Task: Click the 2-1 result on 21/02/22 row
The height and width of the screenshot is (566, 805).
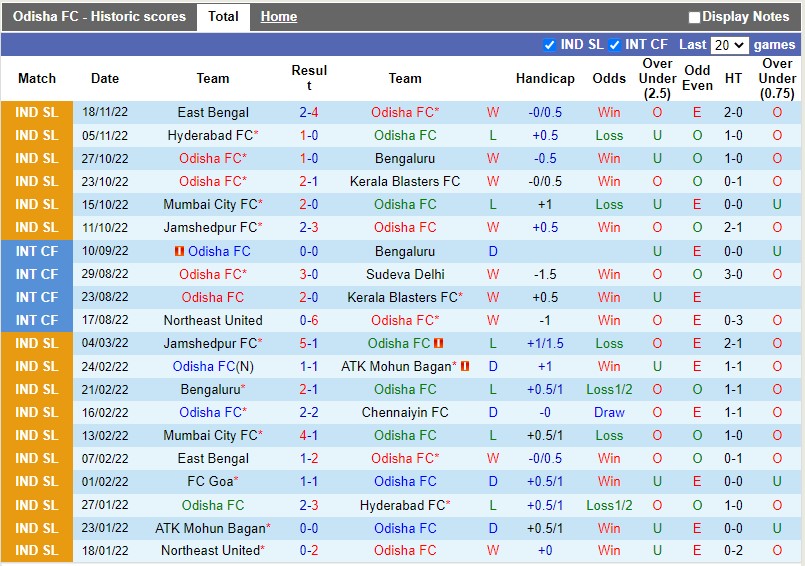Action: click(x=309, y=389)
